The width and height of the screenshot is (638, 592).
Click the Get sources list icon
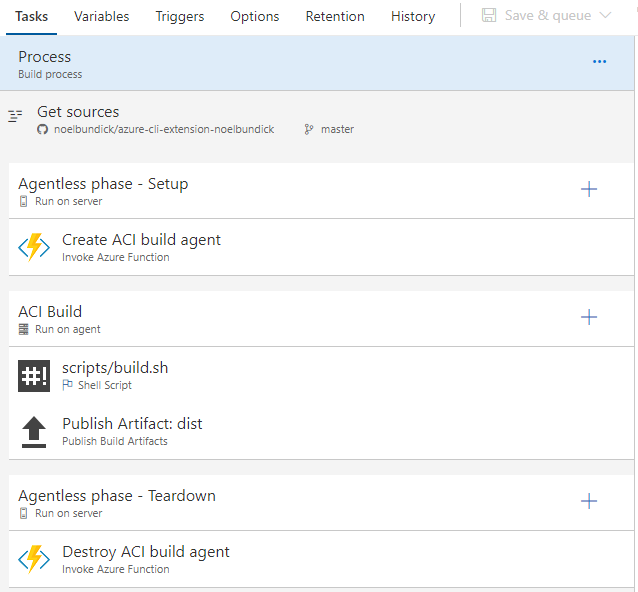[15, 116]
